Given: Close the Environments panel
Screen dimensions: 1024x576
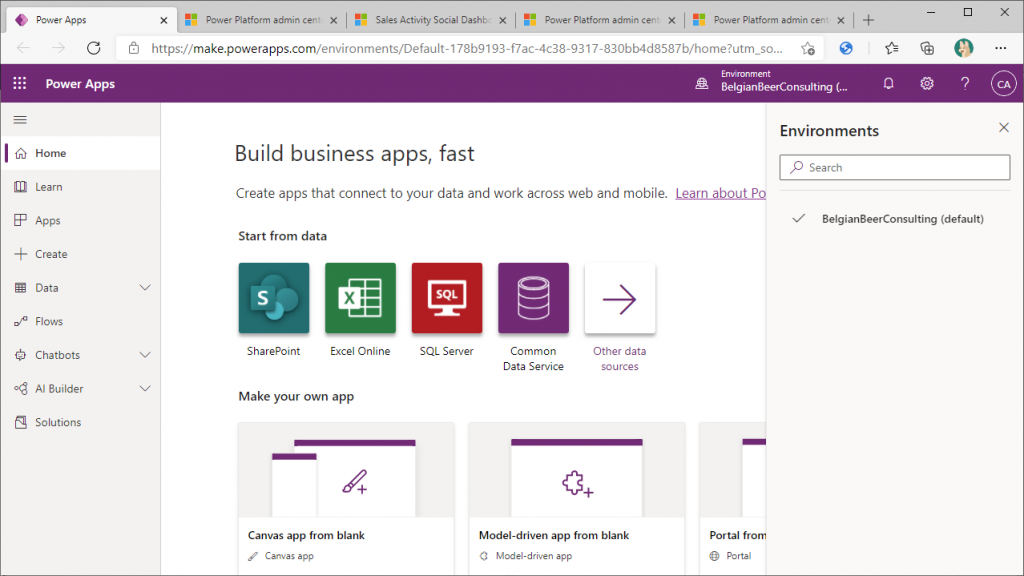Looking at the screenshot, I should (1004, 127).
